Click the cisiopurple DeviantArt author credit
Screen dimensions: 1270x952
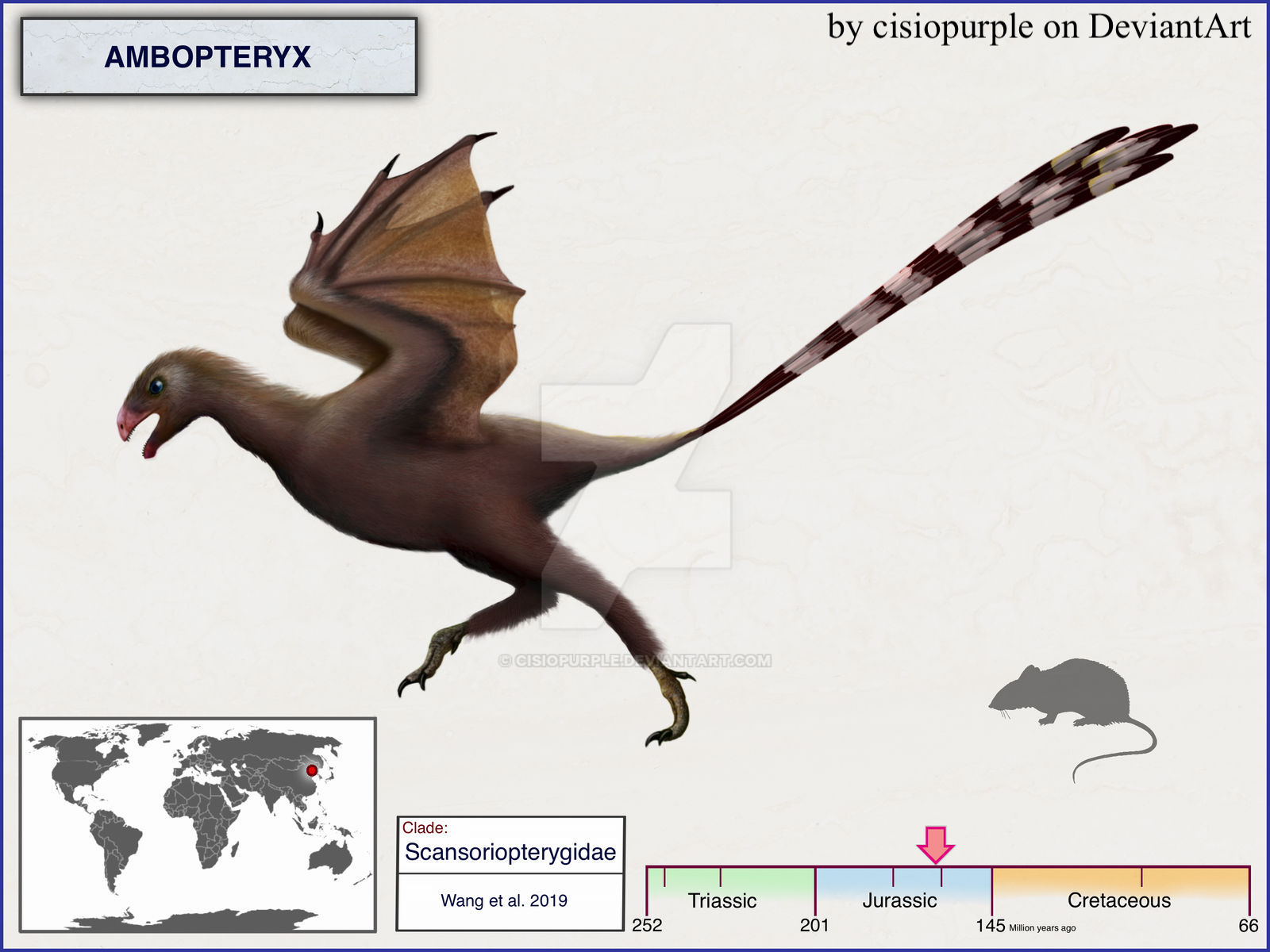pos(1038,27)
